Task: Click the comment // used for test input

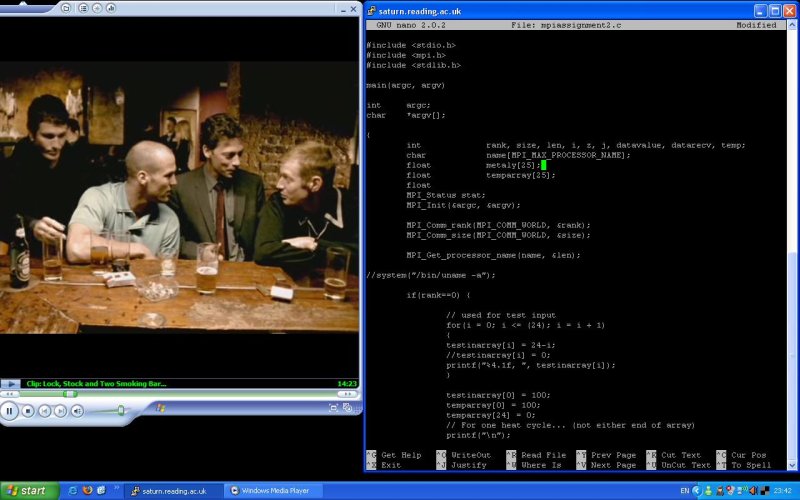Action: (x=501, y=315)
